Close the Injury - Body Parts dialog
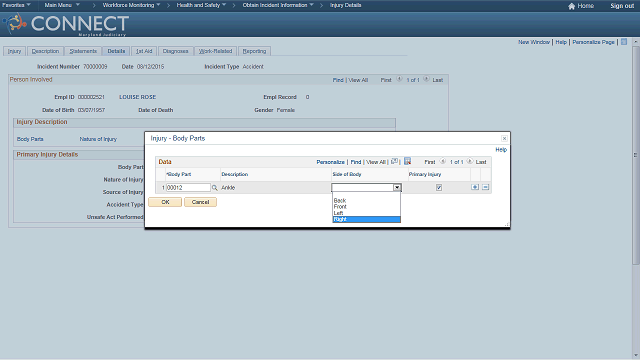Image resolution: width=640 pixels, height=360 pixels. [x=504, y=138]
